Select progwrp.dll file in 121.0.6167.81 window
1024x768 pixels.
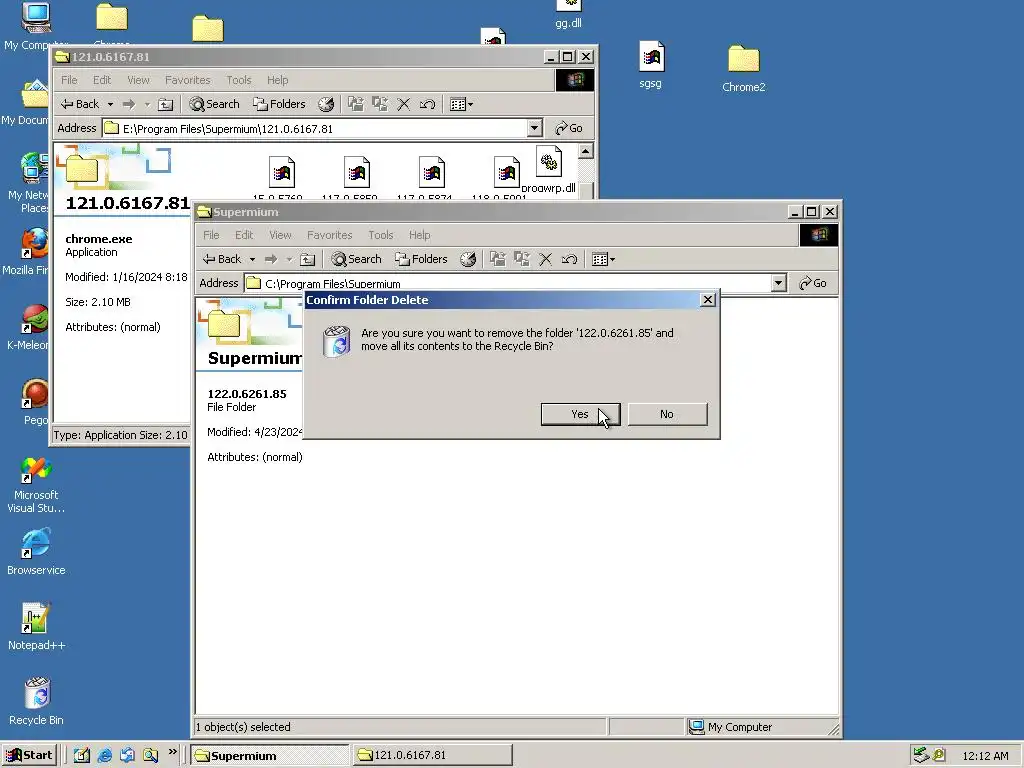click(549, 170)
